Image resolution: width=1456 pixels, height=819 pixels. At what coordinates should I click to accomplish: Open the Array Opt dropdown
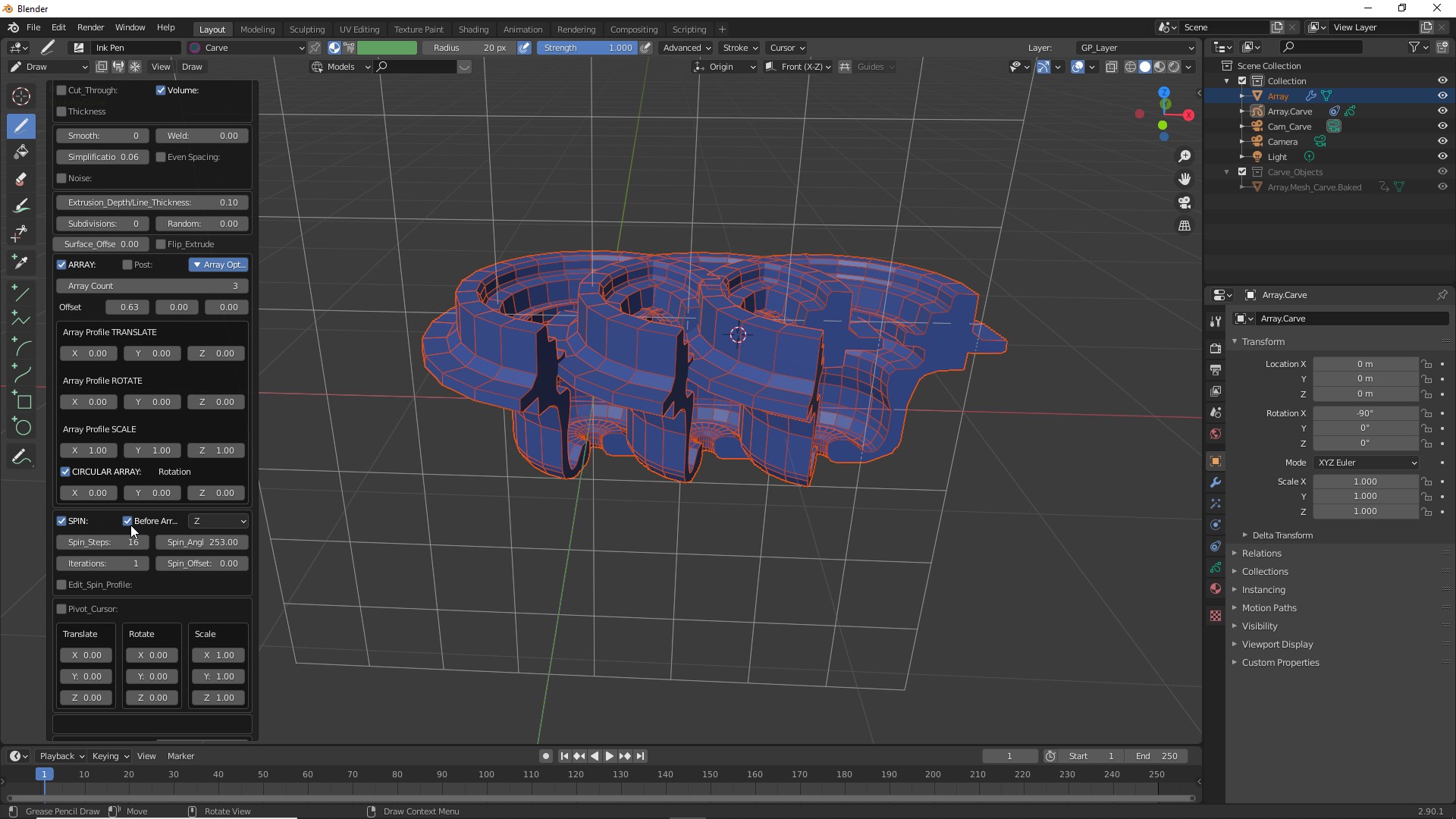(218, 265)
